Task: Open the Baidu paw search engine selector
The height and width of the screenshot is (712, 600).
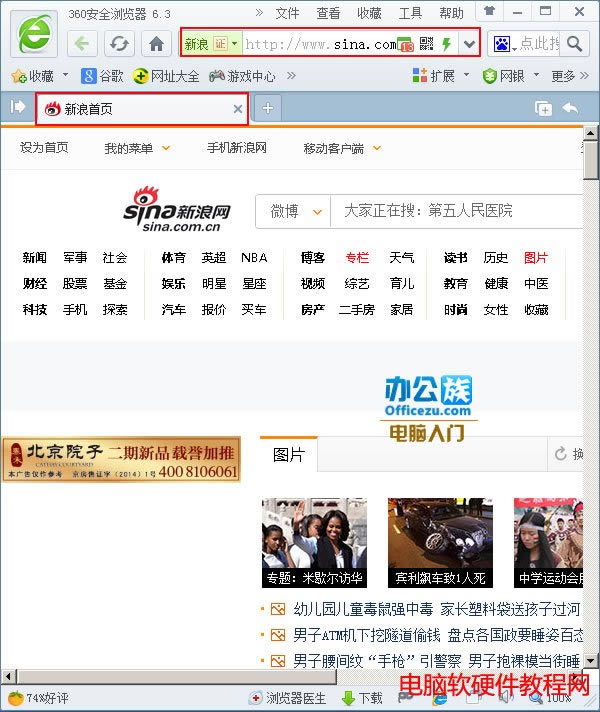Action: (x=504, y=44)
